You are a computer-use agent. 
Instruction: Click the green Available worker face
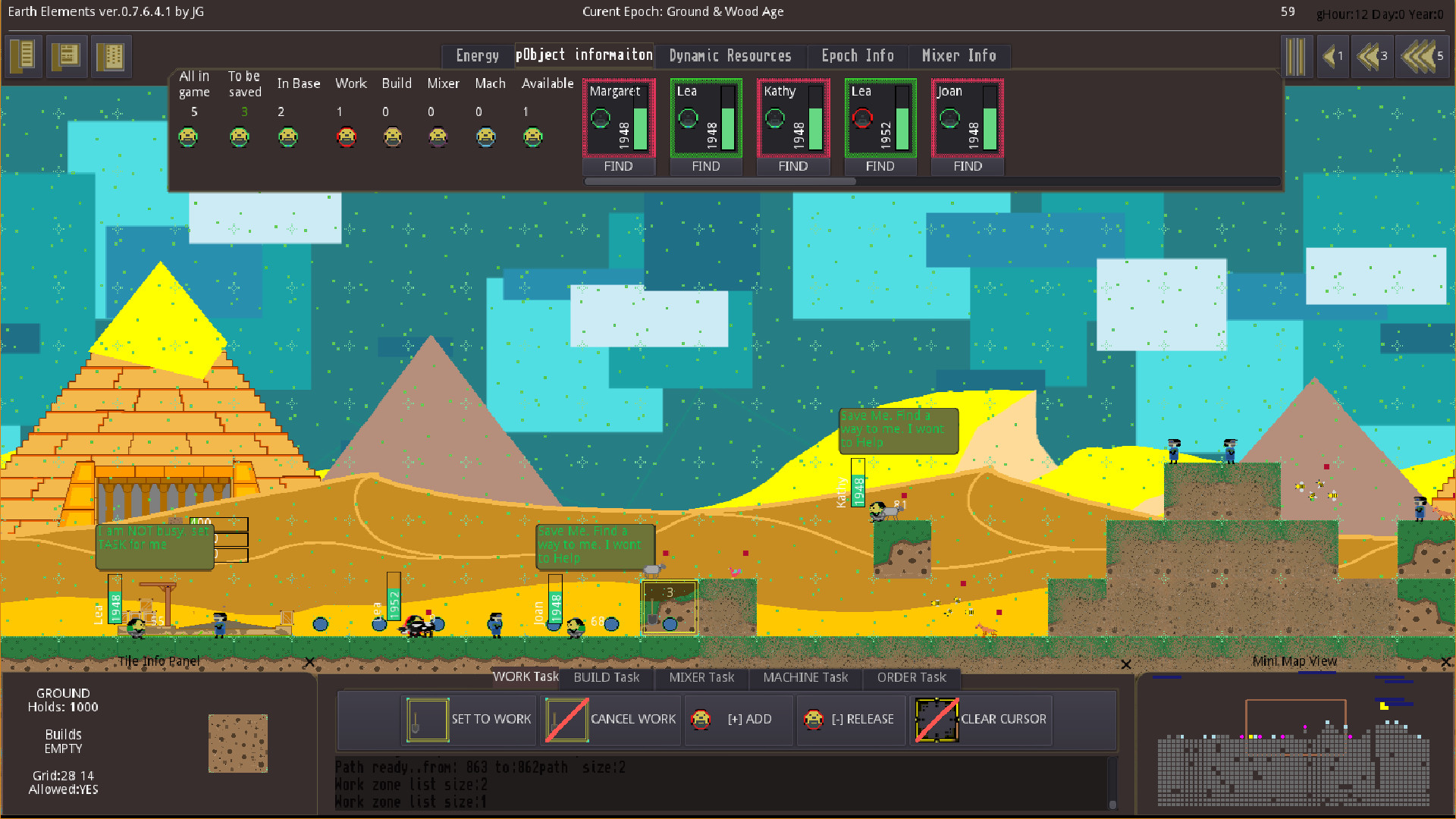click(533, 136)
